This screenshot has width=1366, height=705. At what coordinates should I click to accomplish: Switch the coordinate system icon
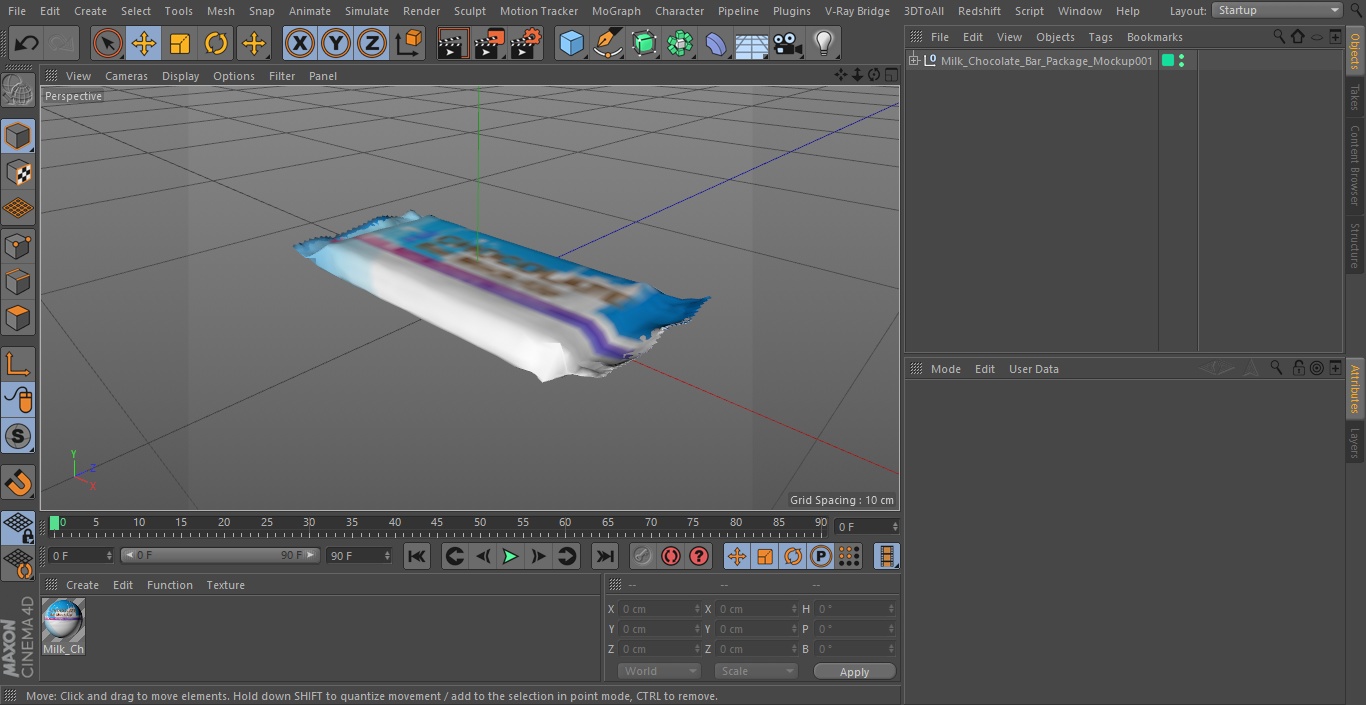(409, 43)
